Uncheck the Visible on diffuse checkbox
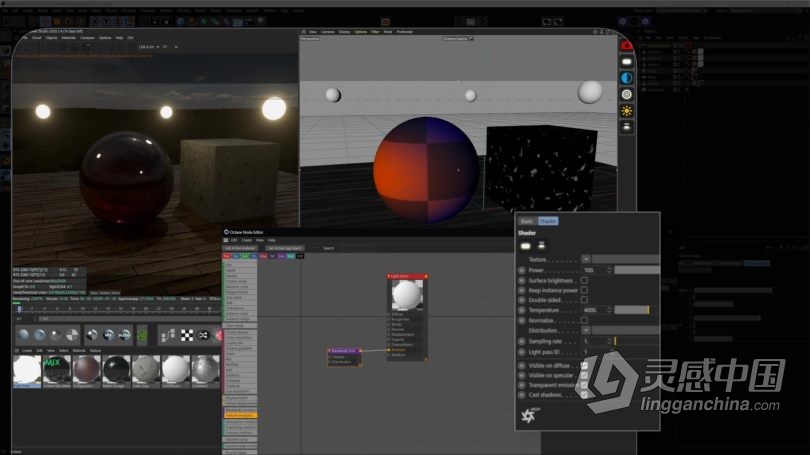This screenshot has height=455, width=810. tap(584, 365)
